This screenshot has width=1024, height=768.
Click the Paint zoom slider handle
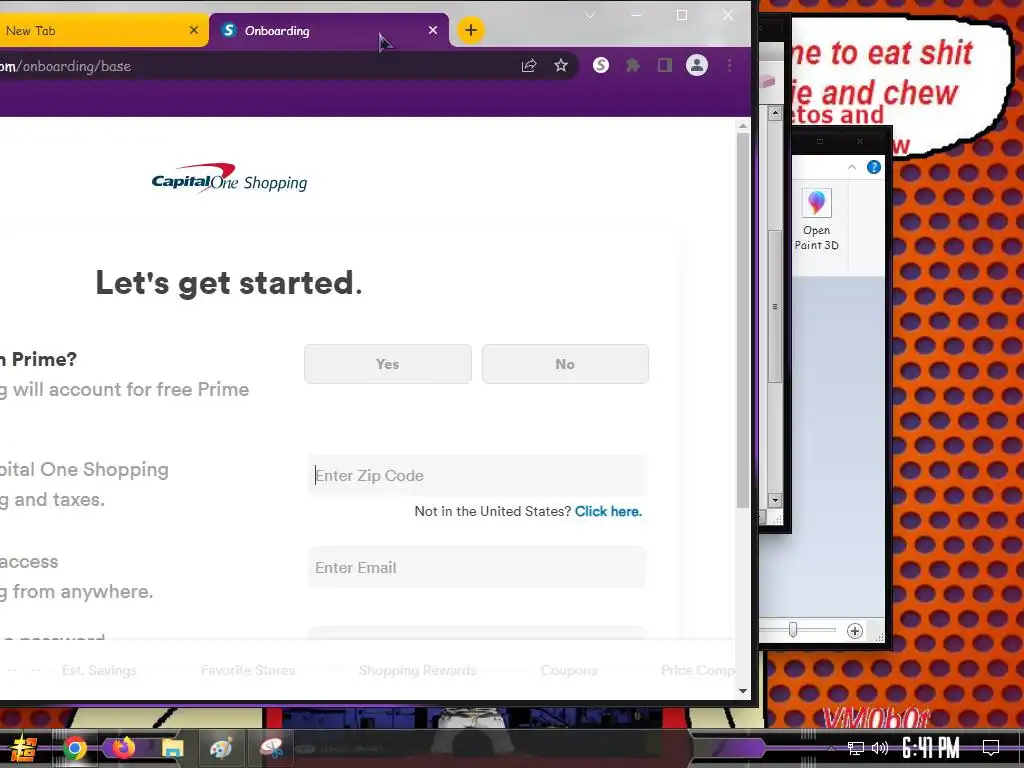click(x=793, y=630)
